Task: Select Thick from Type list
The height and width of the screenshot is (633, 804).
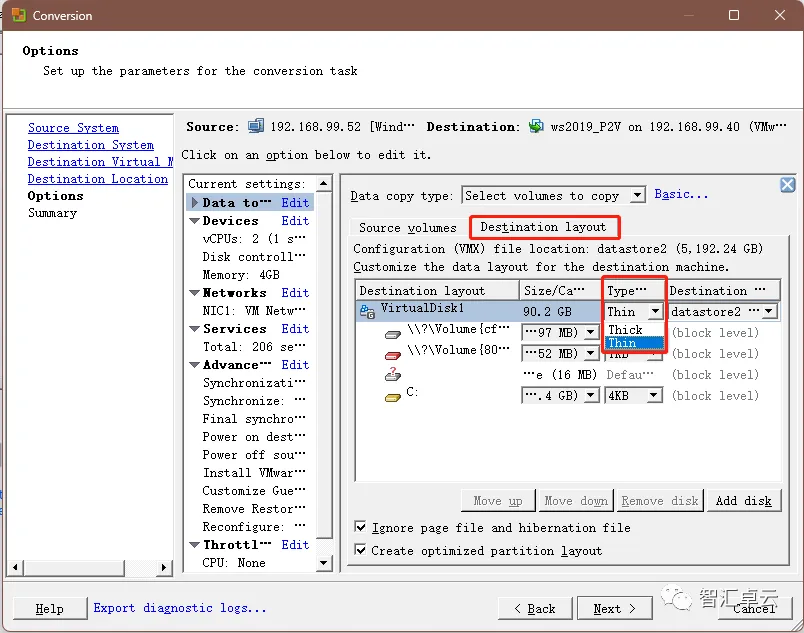Action: [634, 330]
